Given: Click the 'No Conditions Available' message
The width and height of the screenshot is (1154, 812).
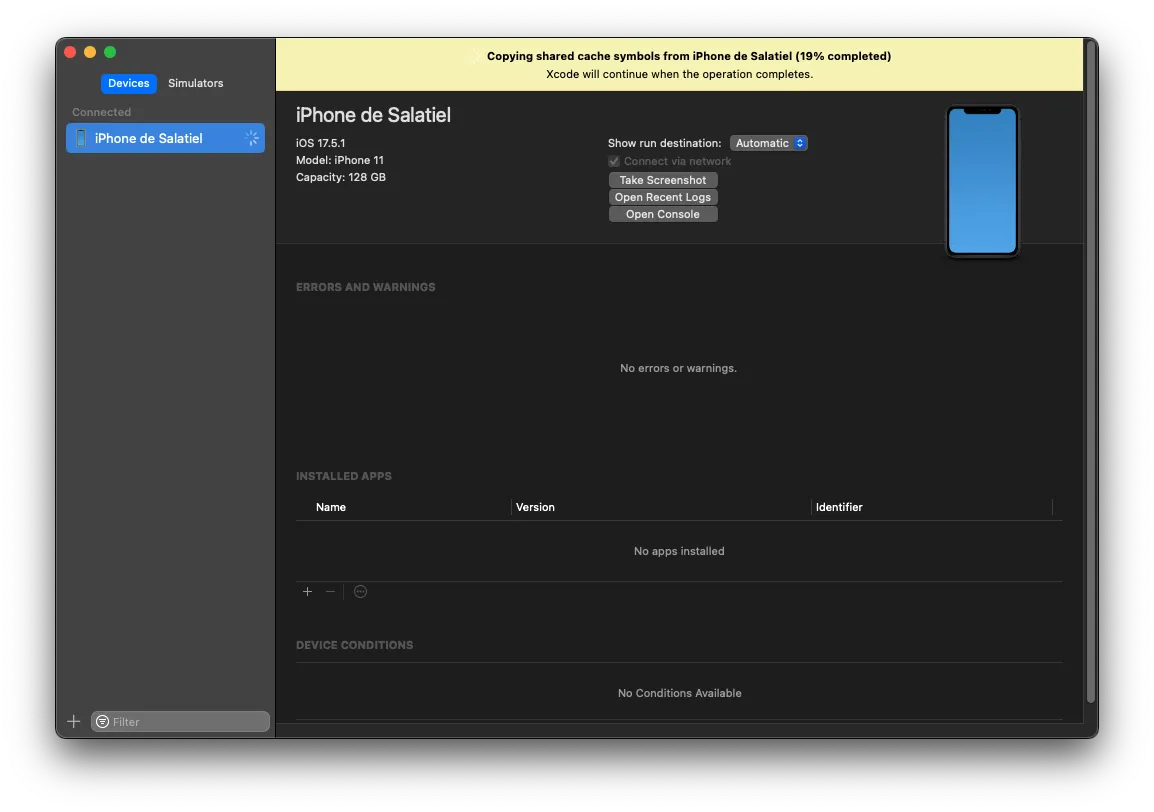Looking at the screenshot, I should [x=679, y=693].
